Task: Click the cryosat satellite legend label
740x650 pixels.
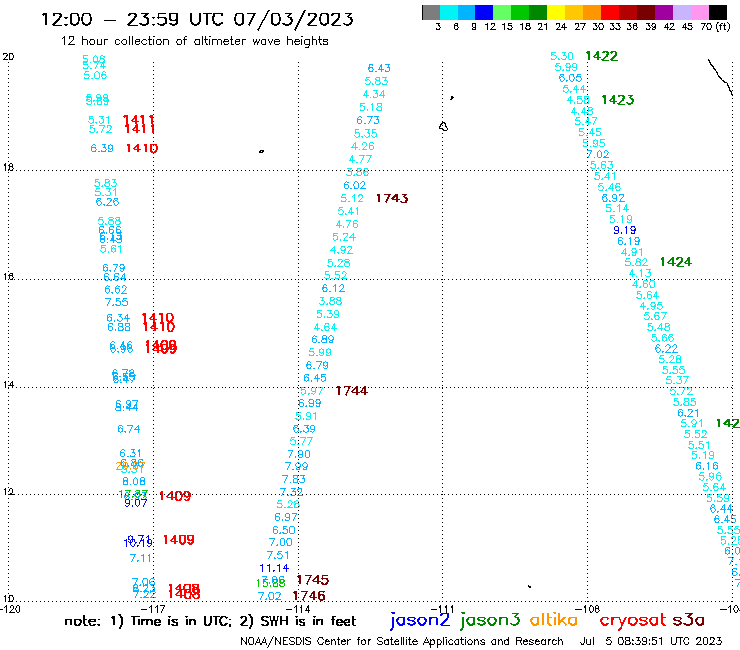Action: [x=633, y=620]
